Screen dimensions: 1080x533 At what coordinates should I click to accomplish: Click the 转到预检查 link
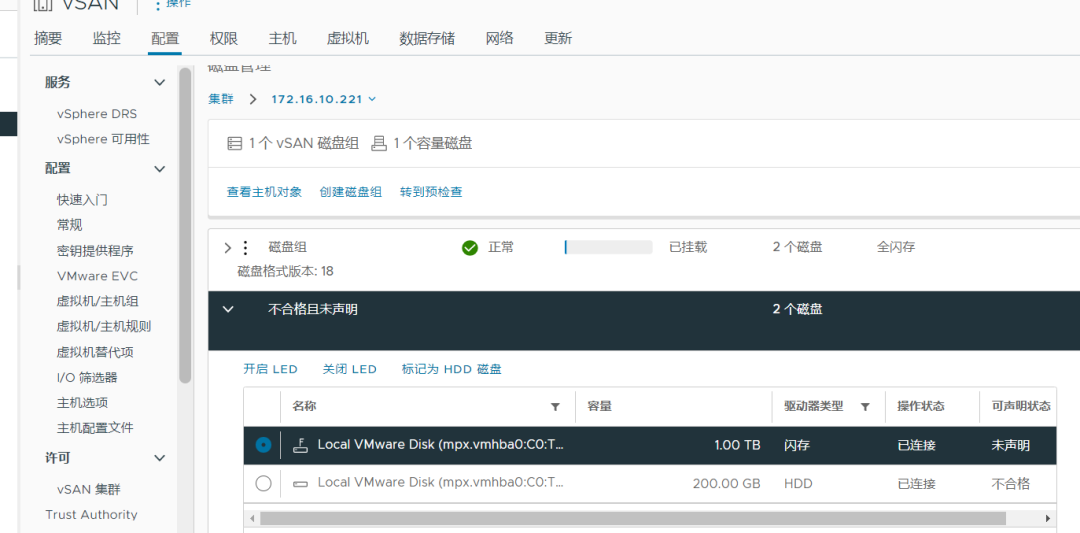click(x=431, y=192)
